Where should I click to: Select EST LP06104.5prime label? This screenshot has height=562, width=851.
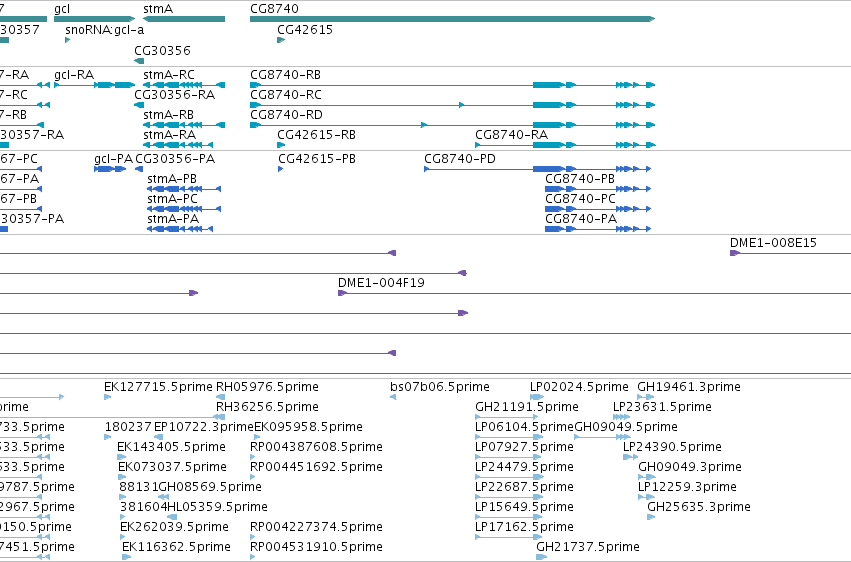coord(524,427)
